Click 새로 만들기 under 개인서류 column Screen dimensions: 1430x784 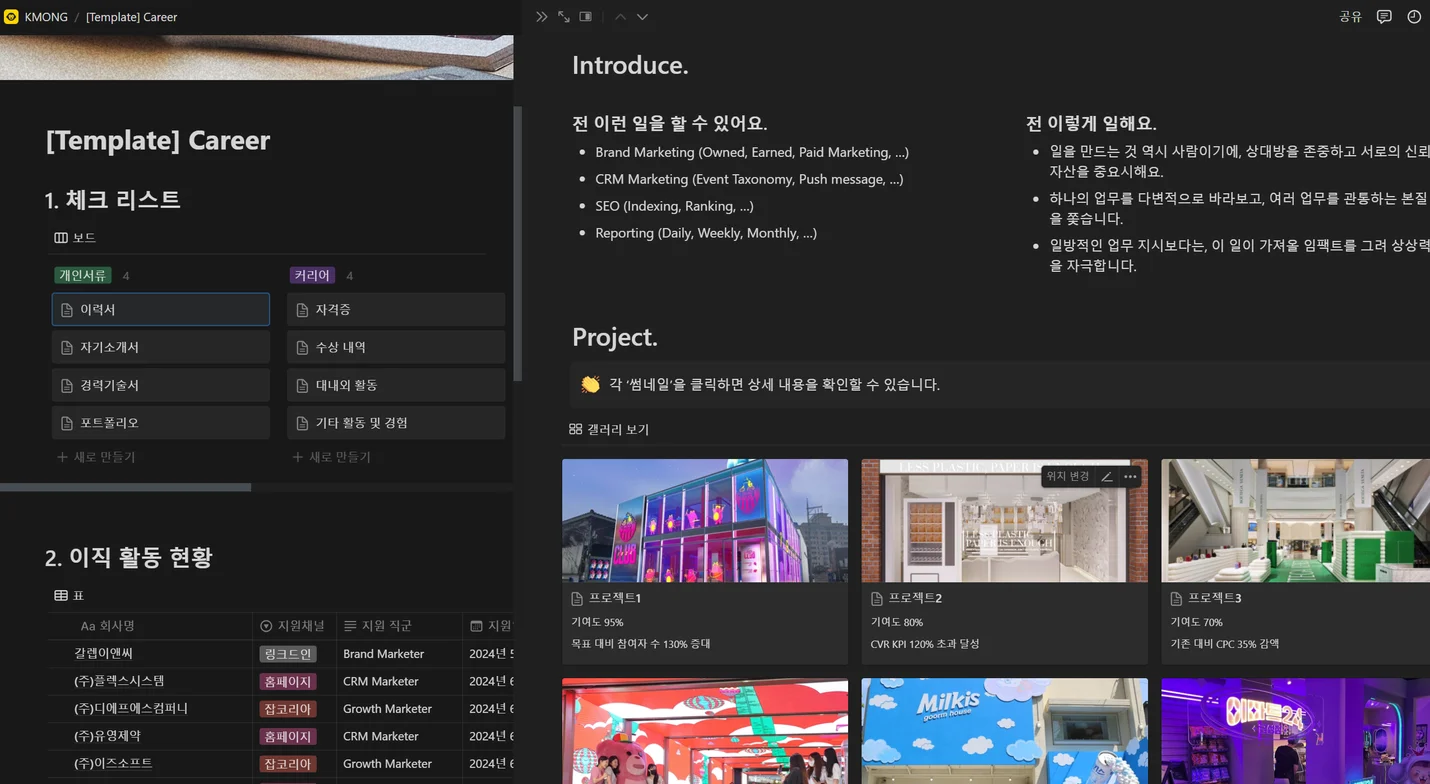point(96,457)
